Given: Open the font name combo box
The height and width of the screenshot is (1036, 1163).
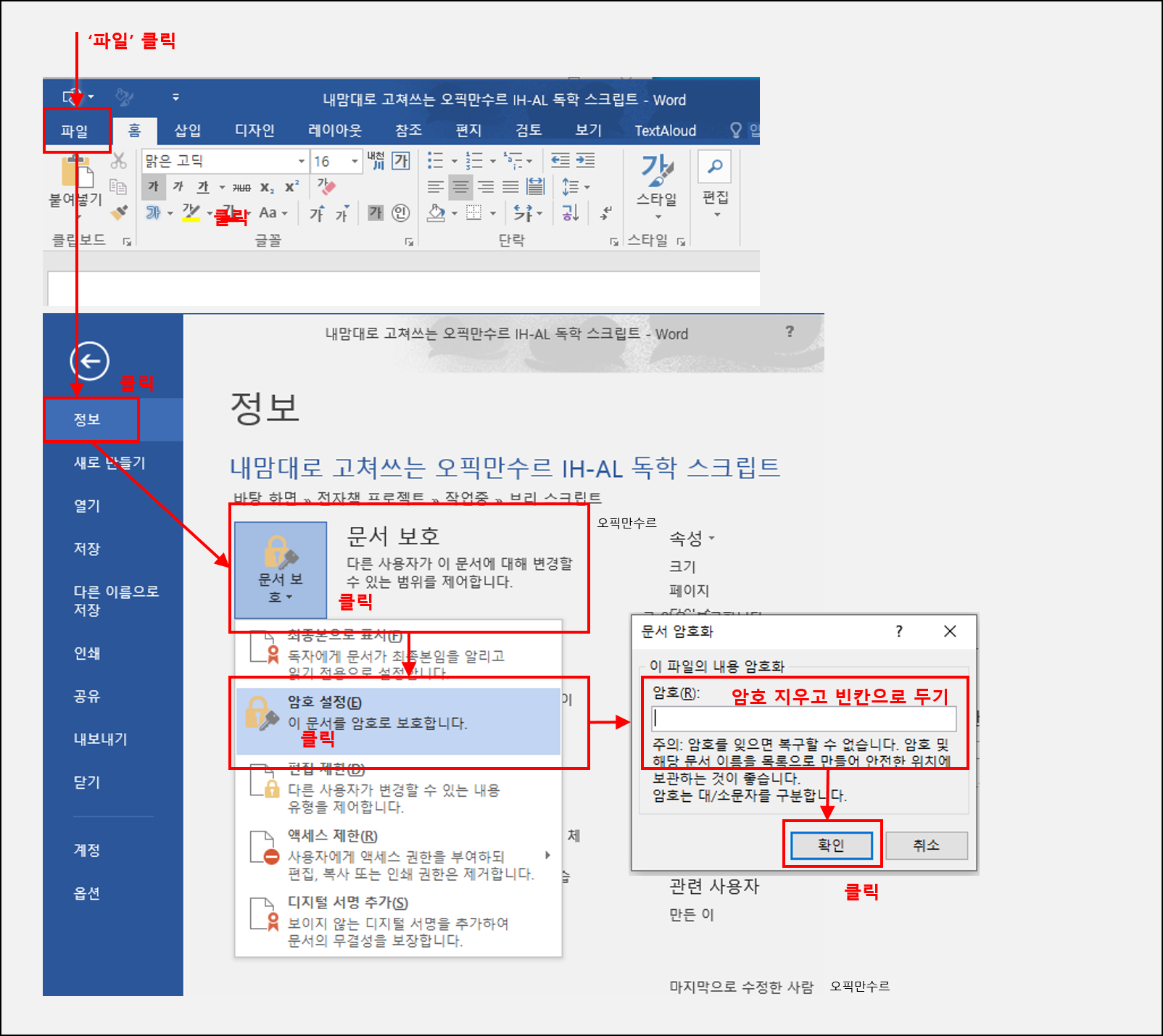Looking at the screenshot, I should [x=225, y=161].
